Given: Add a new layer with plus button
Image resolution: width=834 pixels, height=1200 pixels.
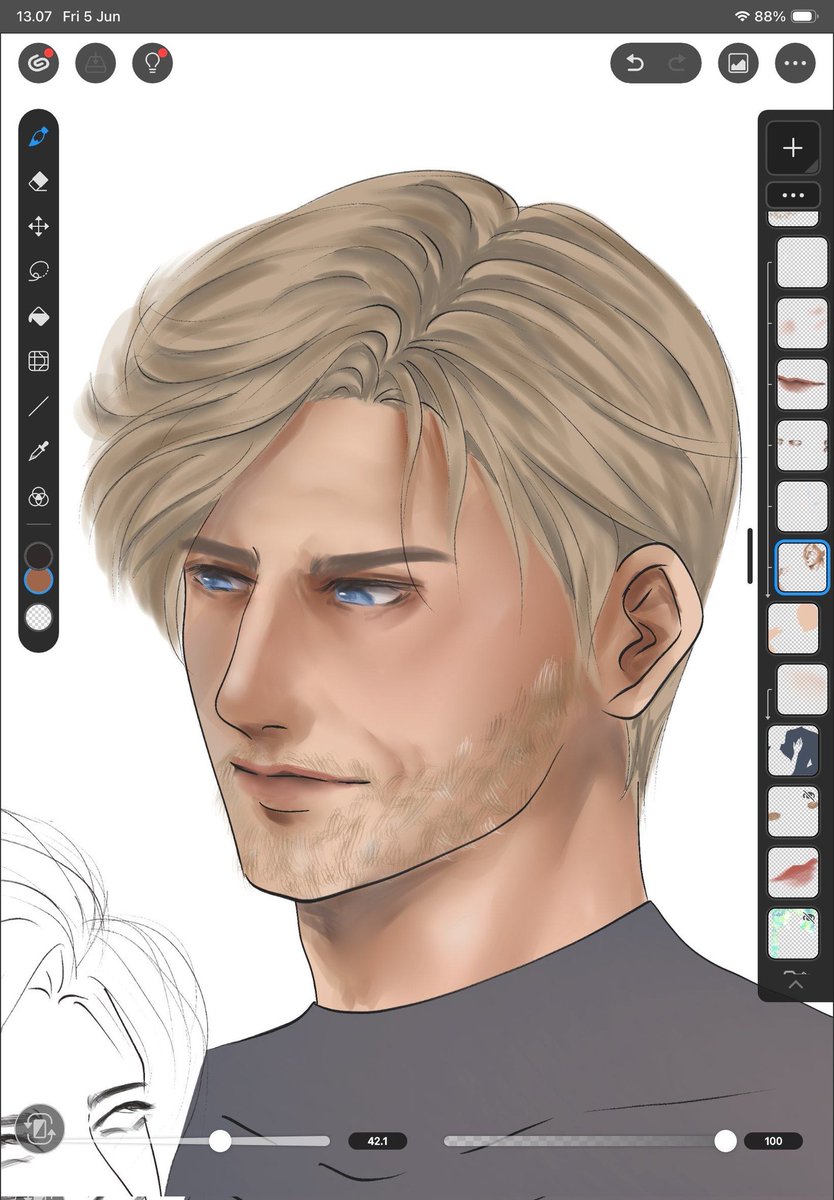Looking at the screenshot, I should [793, 148].
